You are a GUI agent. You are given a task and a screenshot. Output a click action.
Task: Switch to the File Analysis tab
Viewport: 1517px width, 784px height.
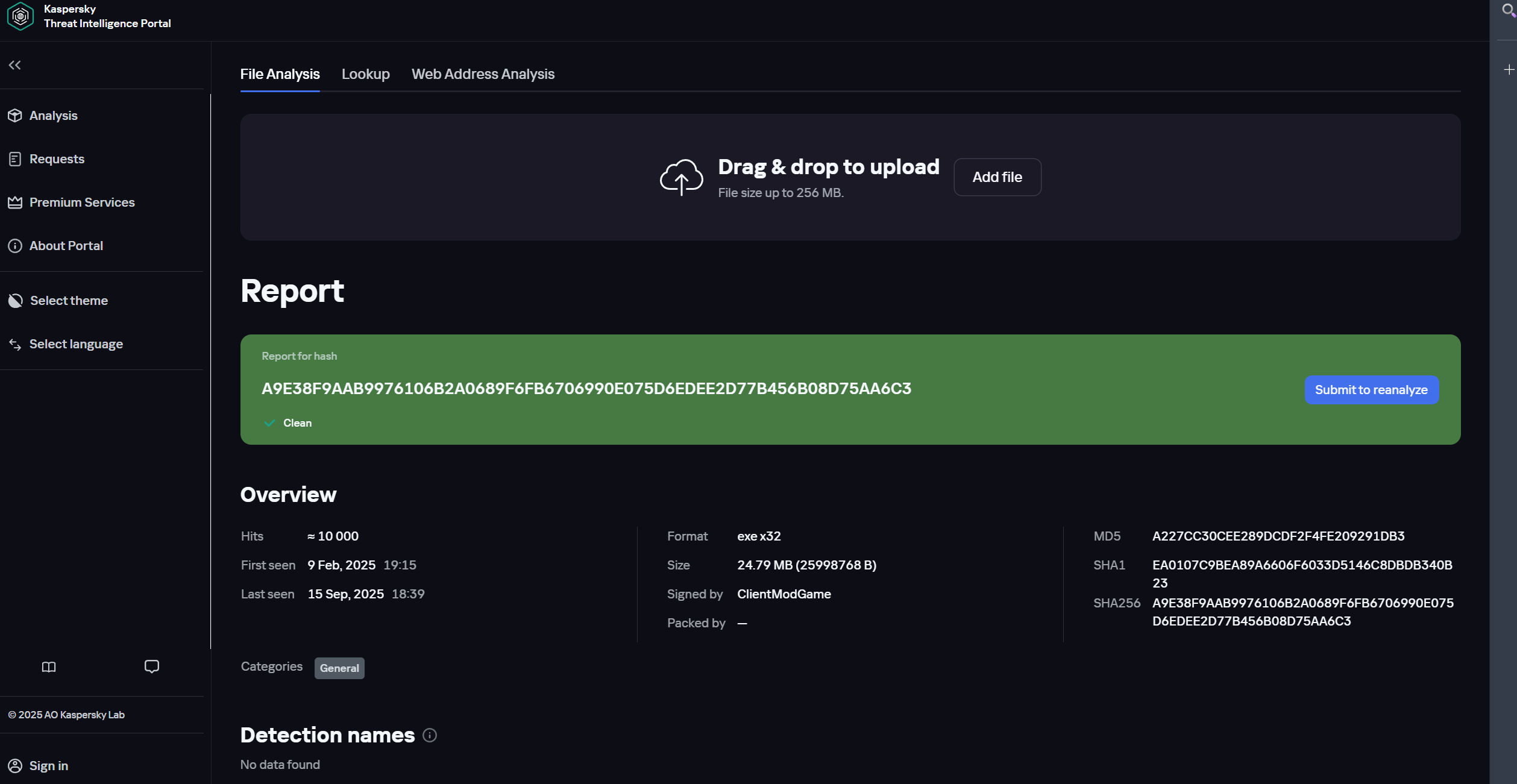[280, 74]
